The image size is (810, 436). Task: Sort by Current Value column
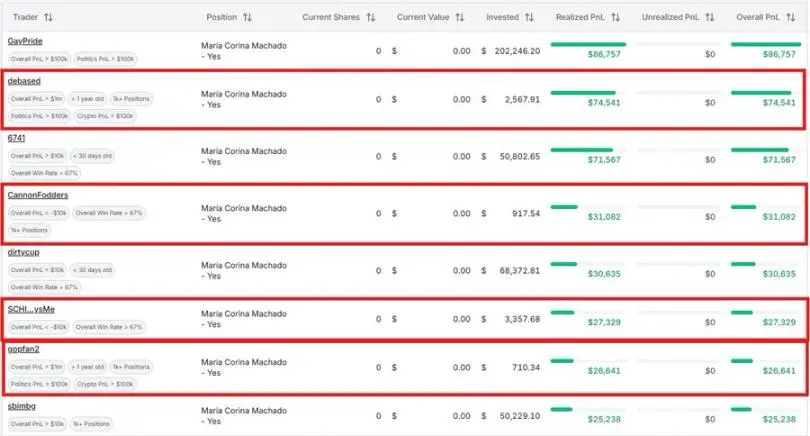(459, 17)
